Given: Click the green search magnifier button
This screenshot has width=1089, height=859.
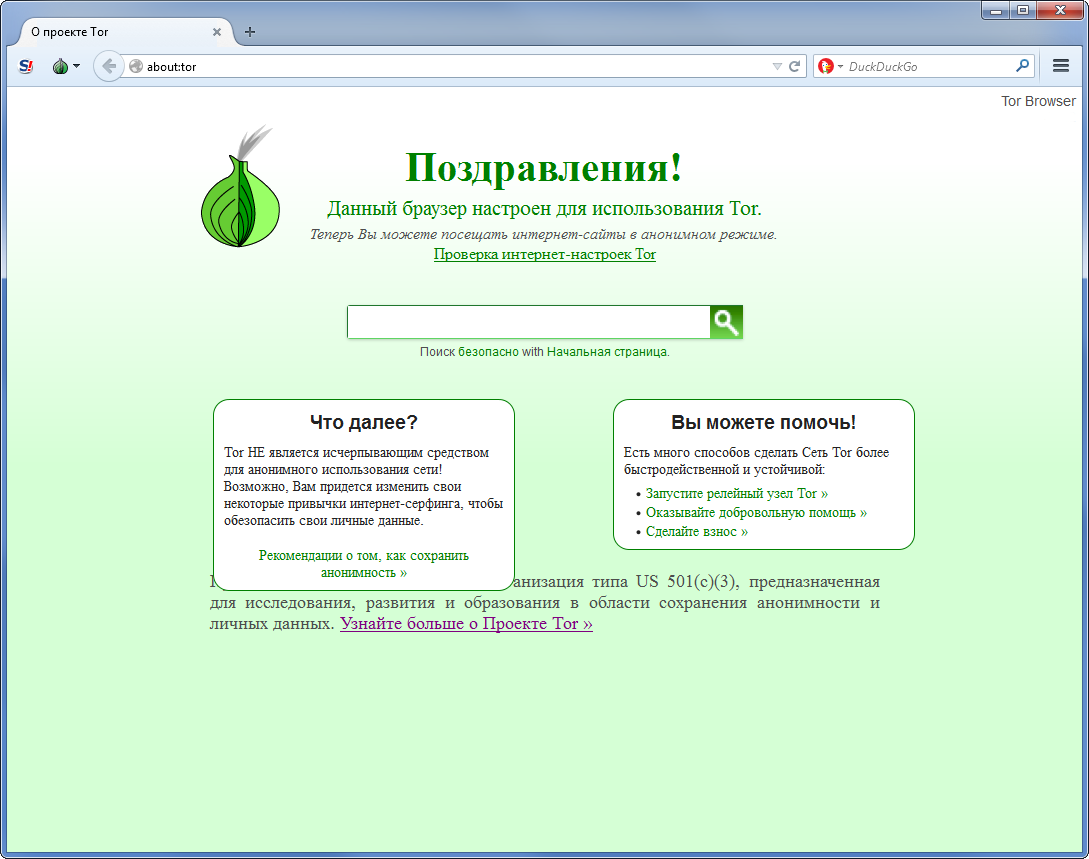Looking at the screenshot, I should tap(726, 322).
